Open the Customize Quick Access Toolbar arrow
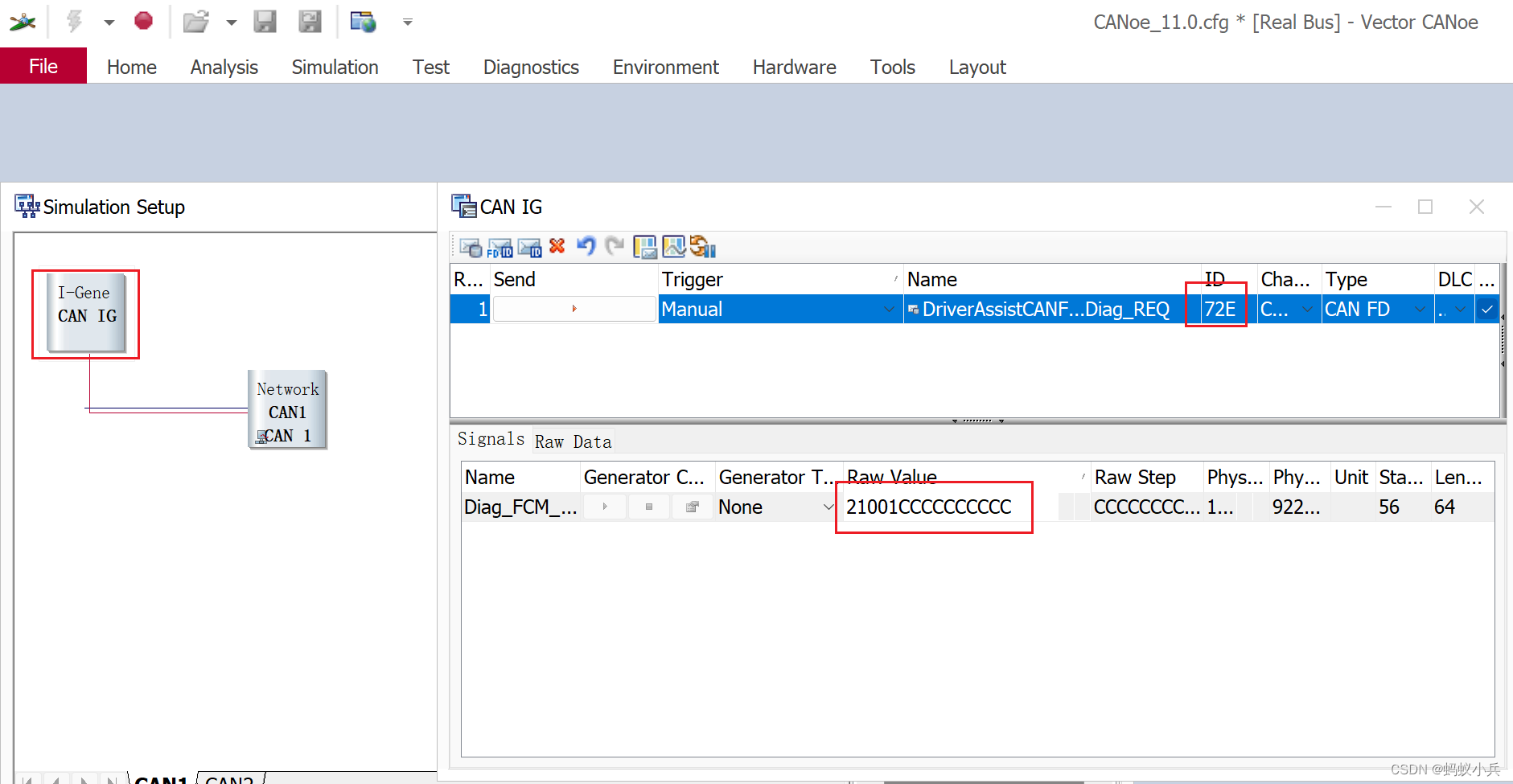 point(408,23)
